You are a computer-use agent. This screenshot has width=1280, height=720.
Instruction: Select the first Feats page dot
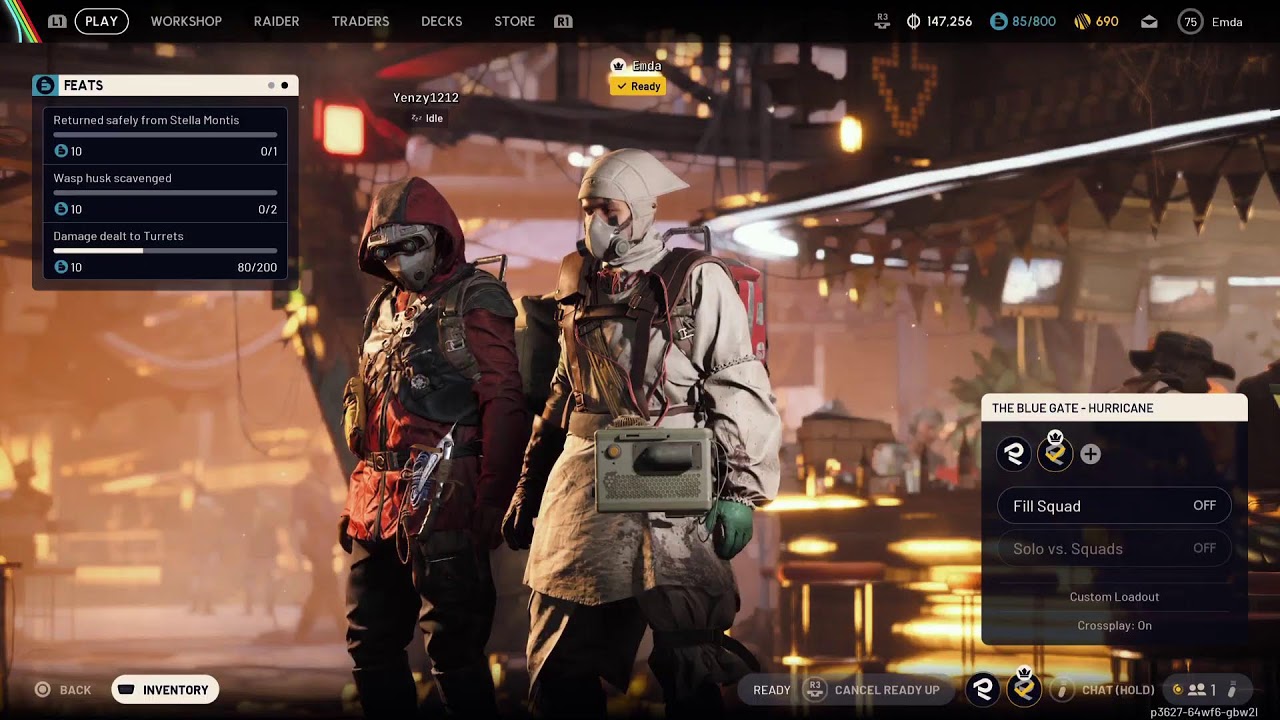(271, 85)
